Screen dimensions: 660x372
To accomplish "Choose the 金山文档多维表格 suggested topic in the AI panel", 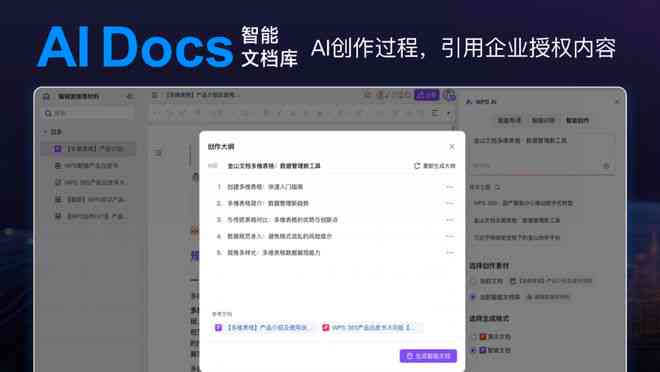I will pos(516,220).
